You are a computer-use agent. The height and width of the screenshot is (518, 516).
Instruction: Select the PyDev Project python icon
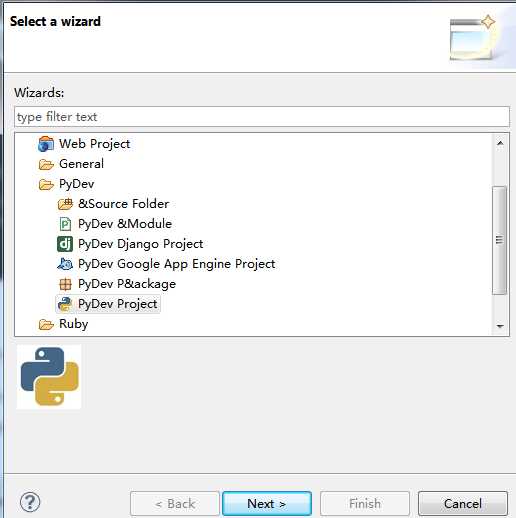(x=65, y=304)
